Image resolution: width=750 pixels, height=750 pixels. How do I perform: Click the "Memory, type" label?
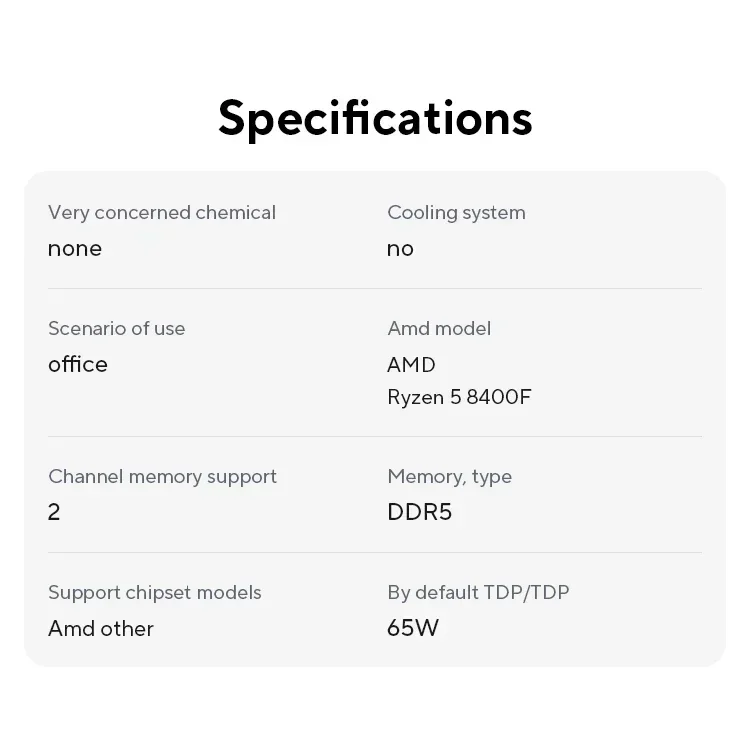coord(449,476)
